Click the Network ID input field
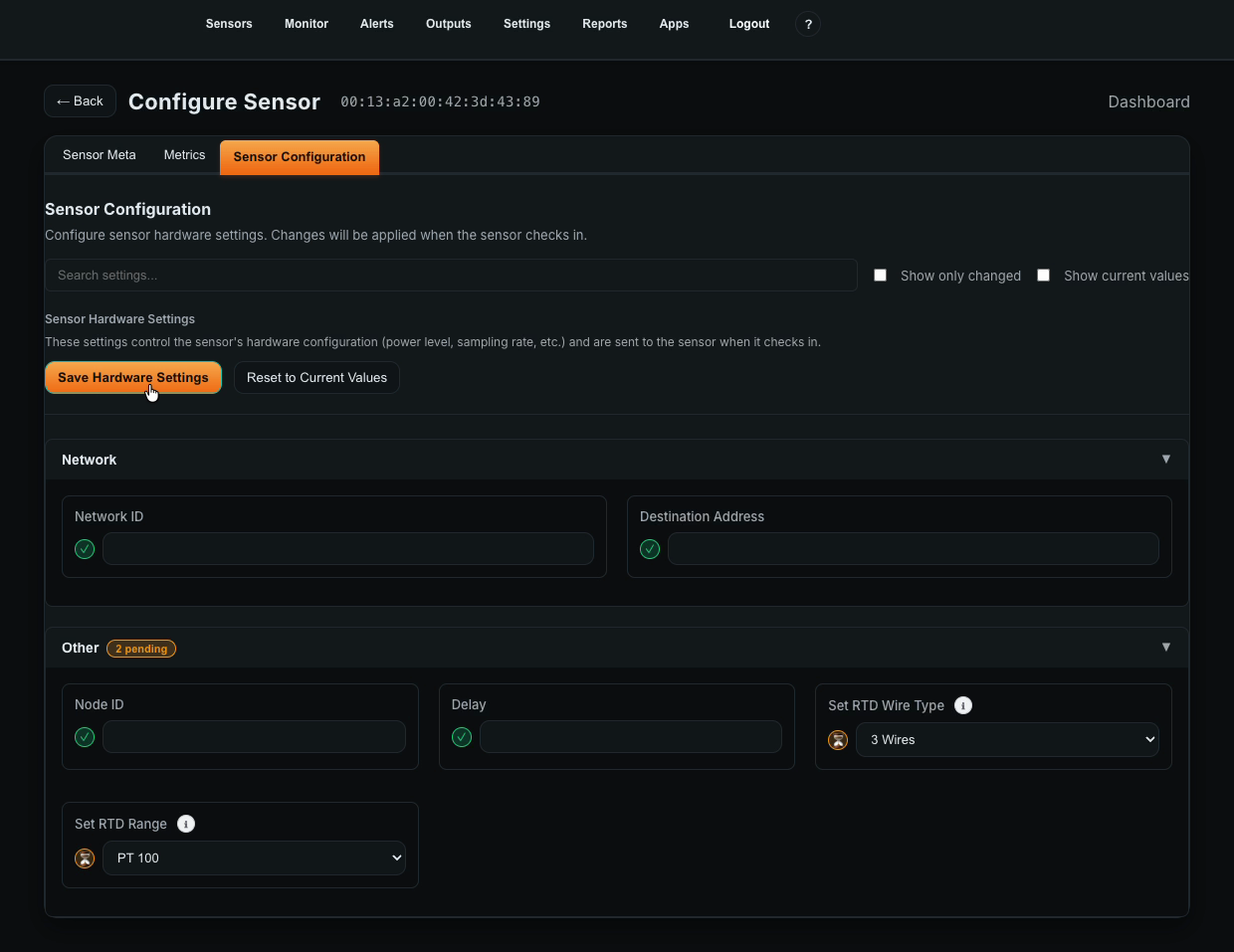 click(x=348, y=549)
